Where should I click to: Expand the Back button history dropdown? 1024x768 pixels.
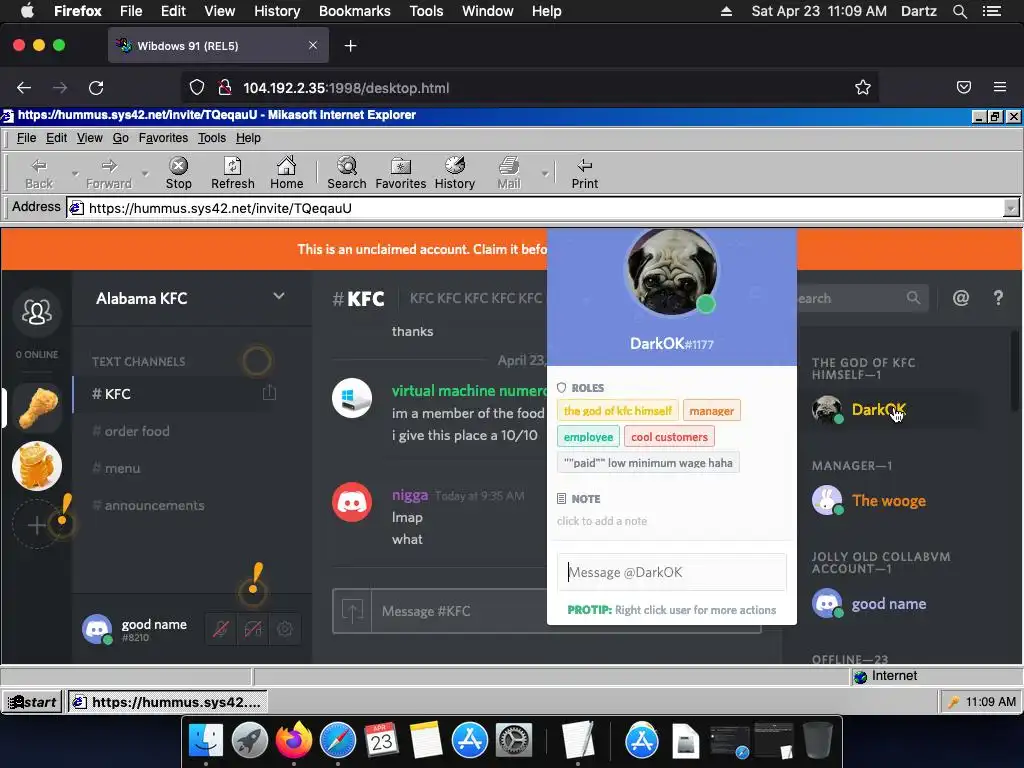click(x=74, y=174)
